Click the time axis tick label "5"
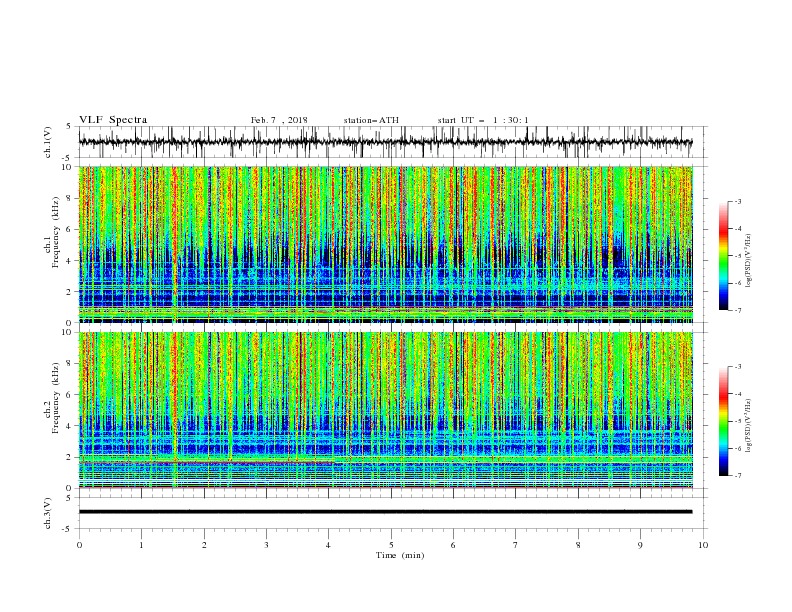This screenshot has height=612, width=792. 391,545
